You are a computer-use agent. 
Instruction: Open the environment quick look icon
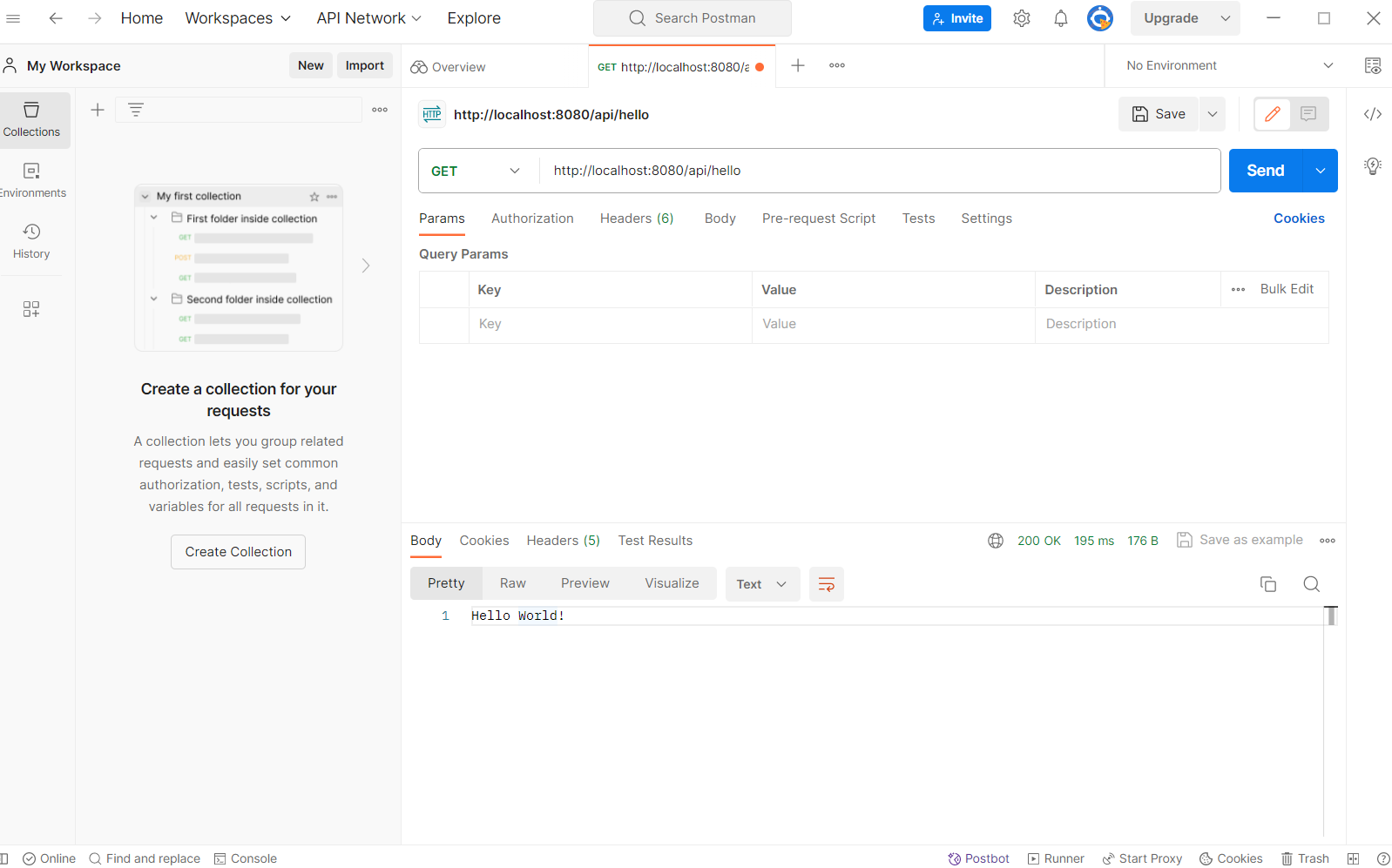point(1373,65)
